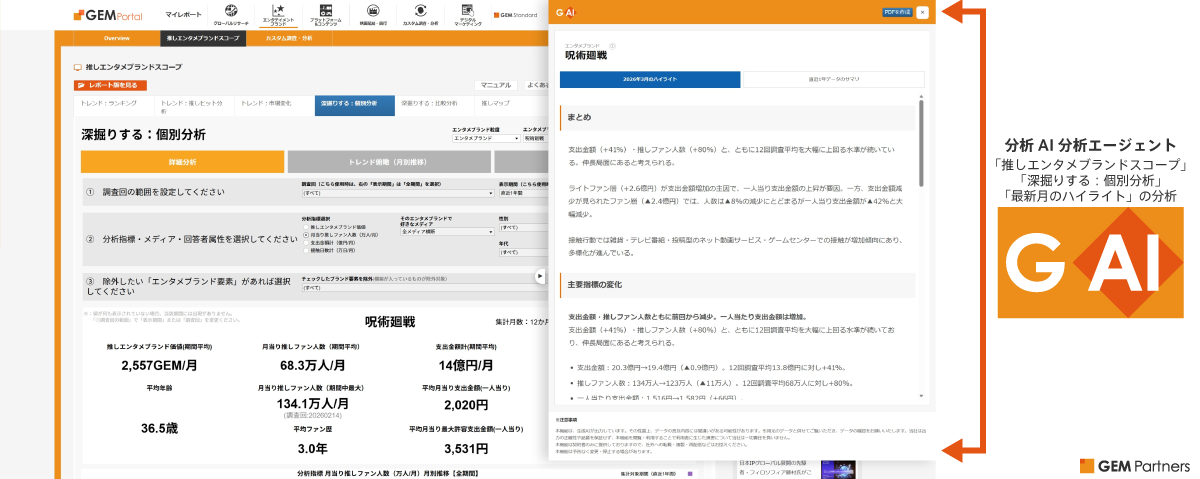Viewport: 1200px width, 479px height.
Task: Open トレンド:推しヒット分析 tab
Action: point(193,106)
